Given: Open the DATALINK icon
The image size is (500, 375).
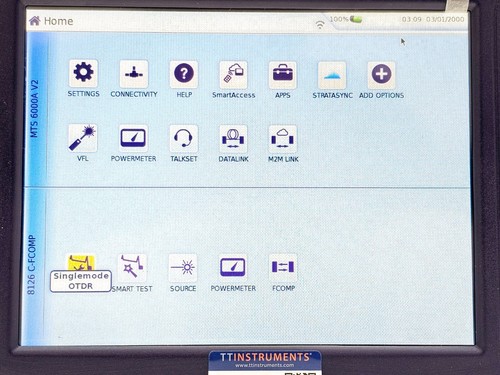Looking at the screenshot, I should pos(233,139).
